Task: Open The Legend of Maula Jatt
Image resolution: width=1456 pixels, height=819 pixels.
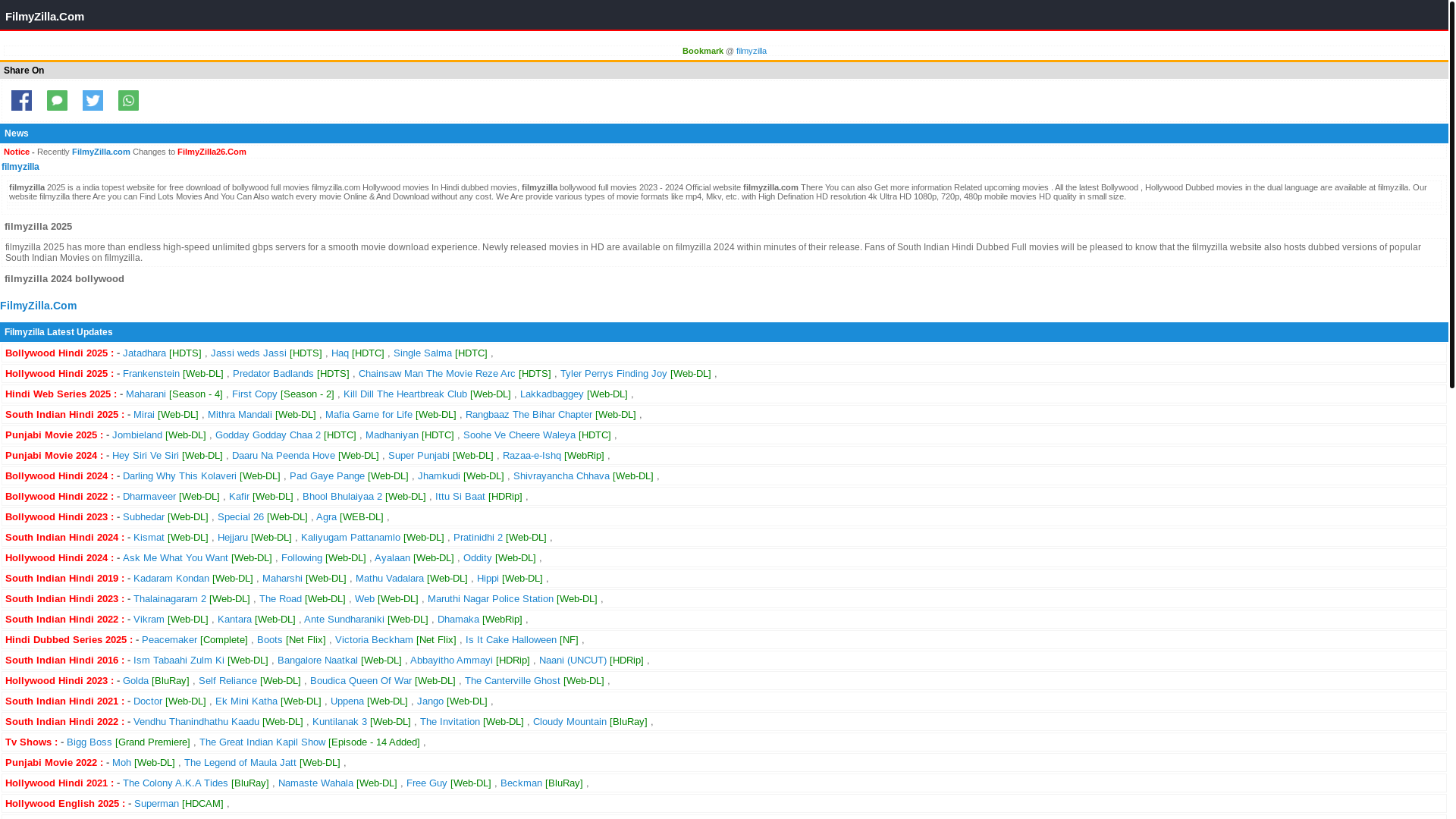Action: [240, 763]
